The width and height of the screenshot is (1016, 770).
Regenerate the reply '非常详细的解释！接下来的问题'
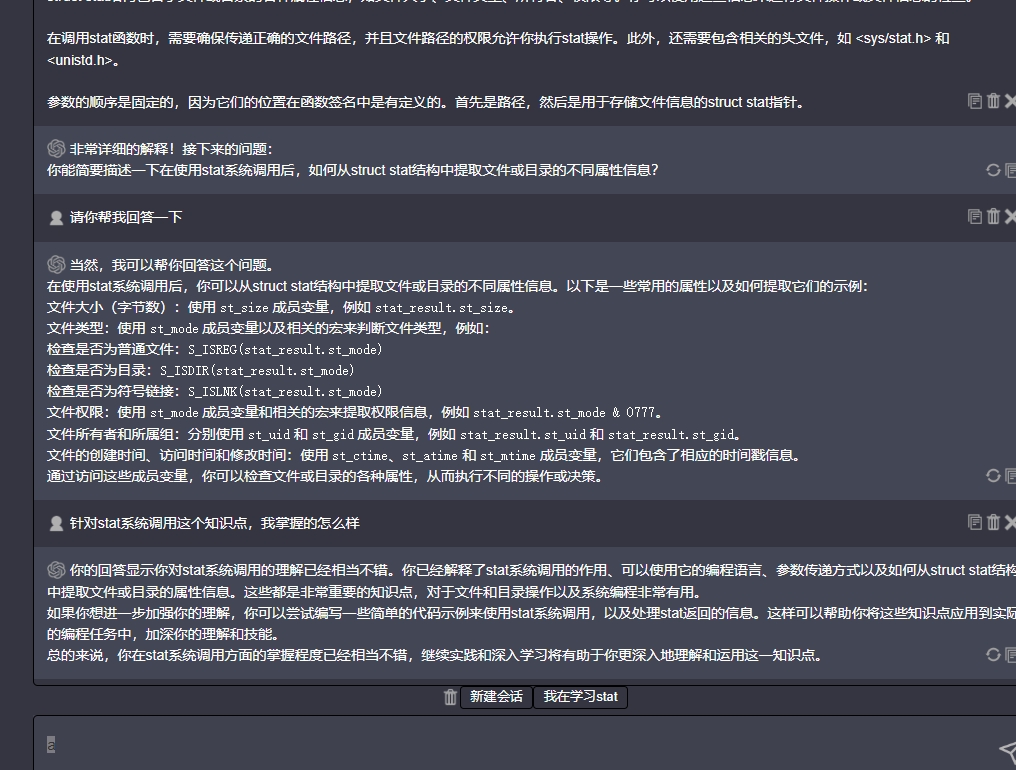tap(993, 170)
